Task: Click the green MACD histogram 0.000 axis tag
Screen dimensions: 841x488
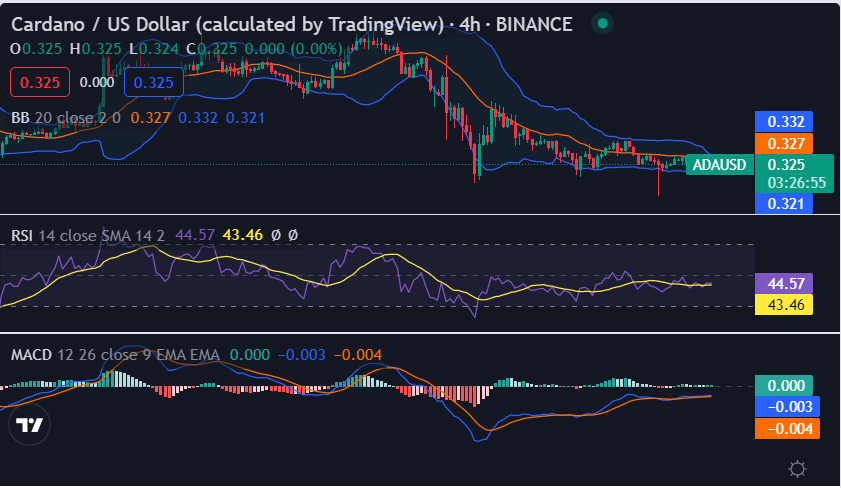Action: coord(784,386)
